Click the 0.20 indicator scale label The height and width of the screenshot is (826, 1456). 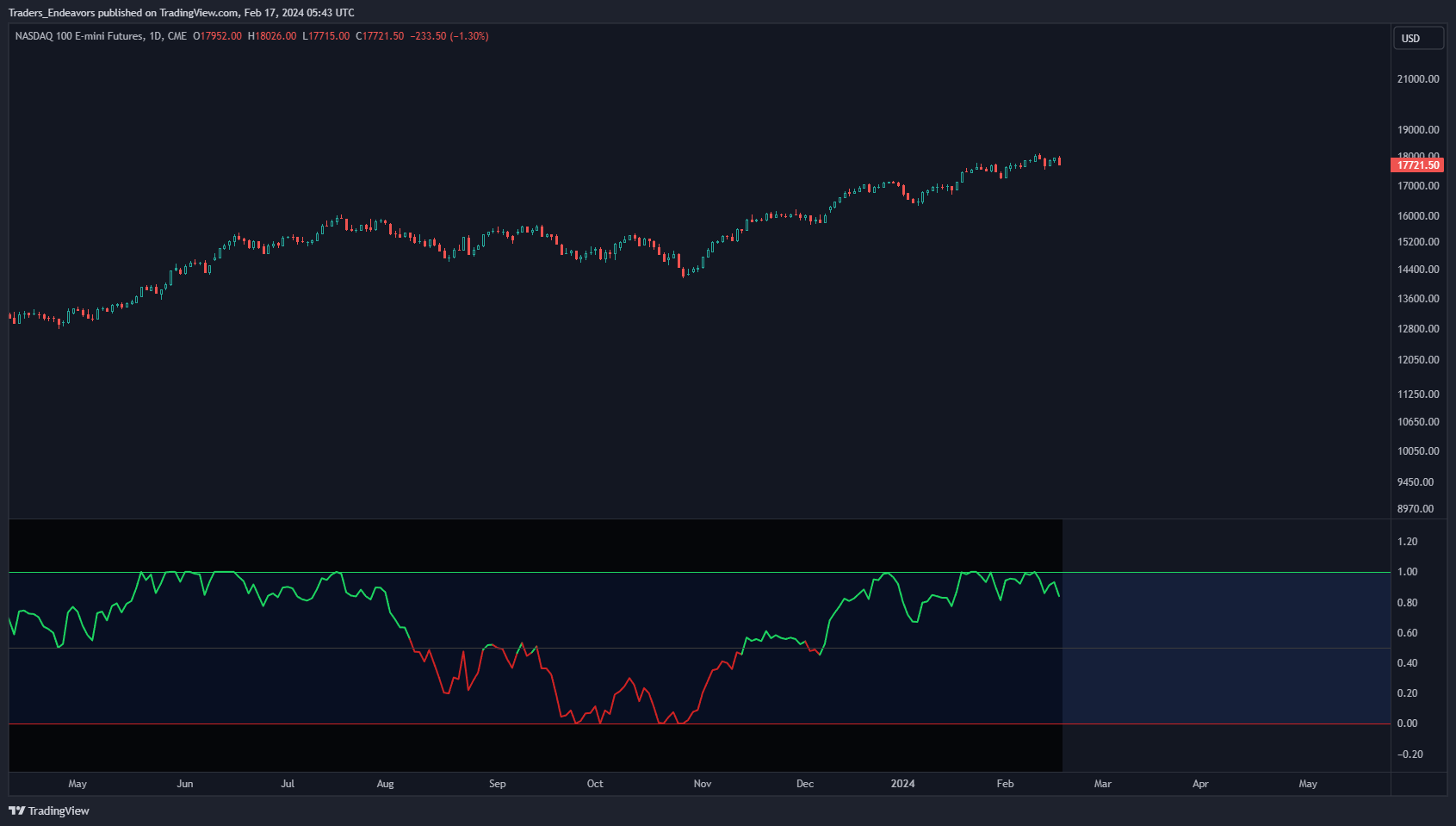pyautogui.click(x=1407, y=693)
